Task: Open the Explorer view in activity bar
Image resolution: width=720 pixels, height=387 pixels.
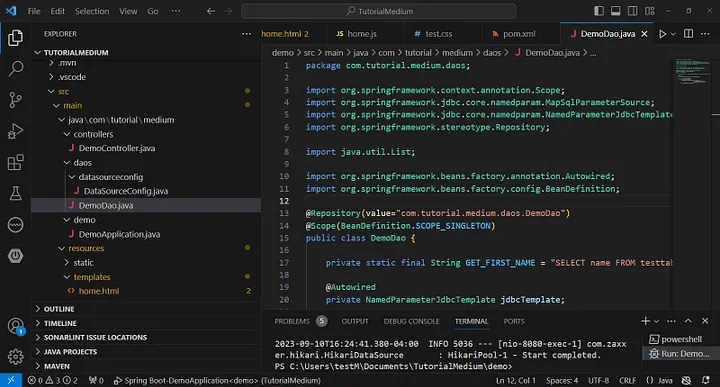Action: [x=15, y=38]
